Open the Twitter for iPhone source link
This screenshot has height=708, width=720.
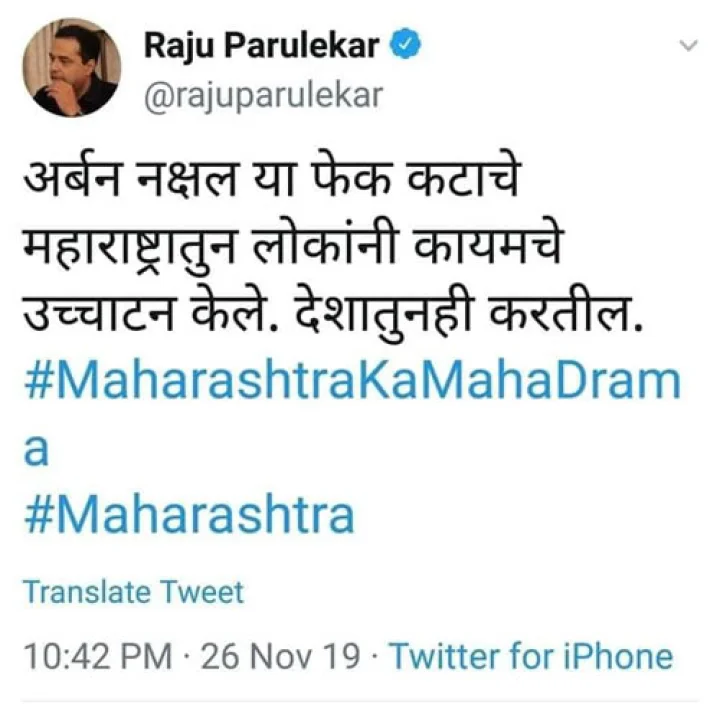(x=531, y=656)
